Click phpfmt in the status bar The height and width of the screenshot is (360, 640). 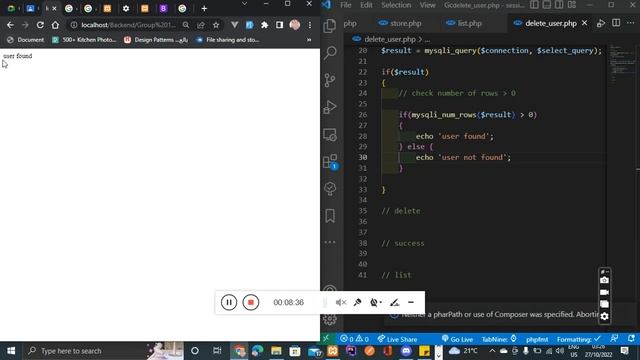(537, 339)
